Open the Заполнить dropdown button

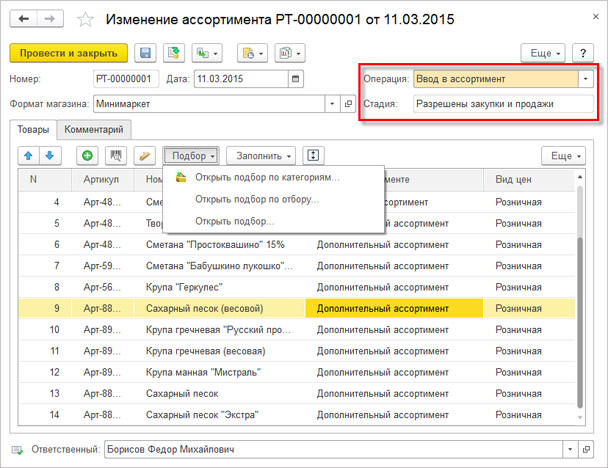coord(261,155)
